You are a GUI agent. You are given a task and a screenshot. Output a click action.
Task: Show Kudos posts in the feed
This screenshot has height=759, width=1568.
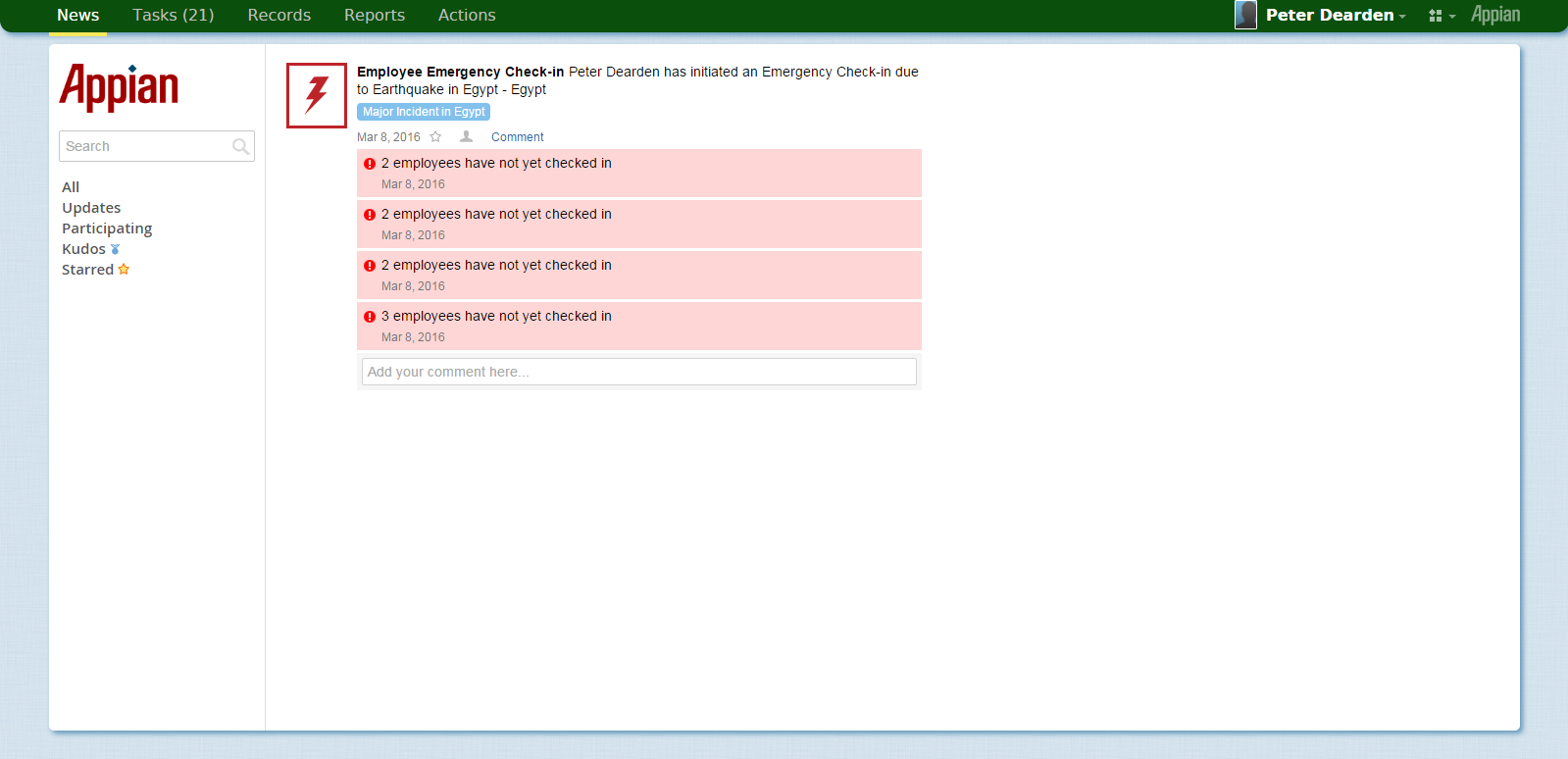84,249
